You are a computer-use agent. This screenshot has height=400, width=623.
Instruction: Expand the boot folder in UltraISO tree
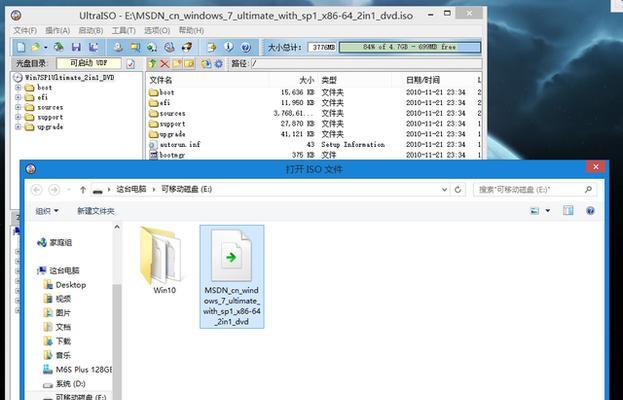(18, 87)
